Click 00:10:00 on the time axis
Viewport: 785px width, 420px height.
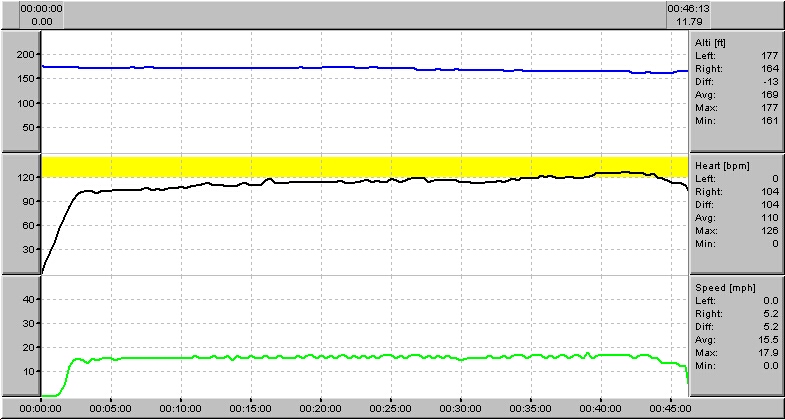tap(181, 408)
